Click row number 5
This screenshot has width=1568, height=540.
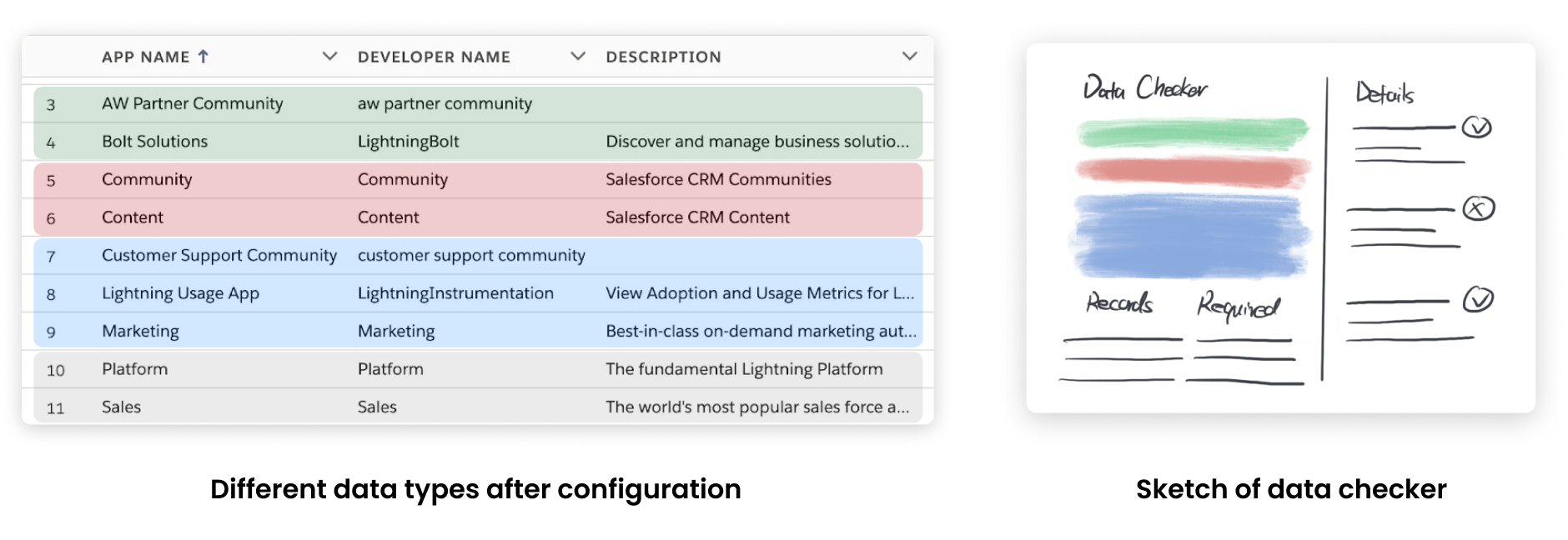[x=51, y=181]
